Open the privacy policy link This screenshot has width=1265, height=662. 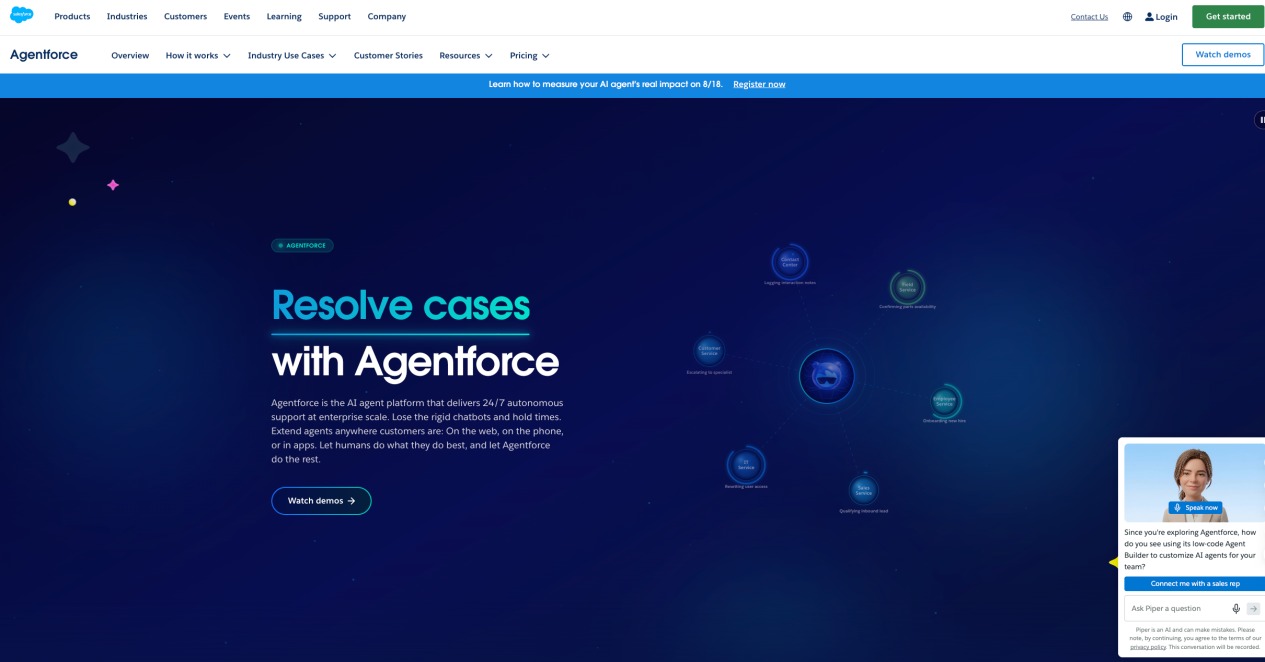coord(1148,647)
